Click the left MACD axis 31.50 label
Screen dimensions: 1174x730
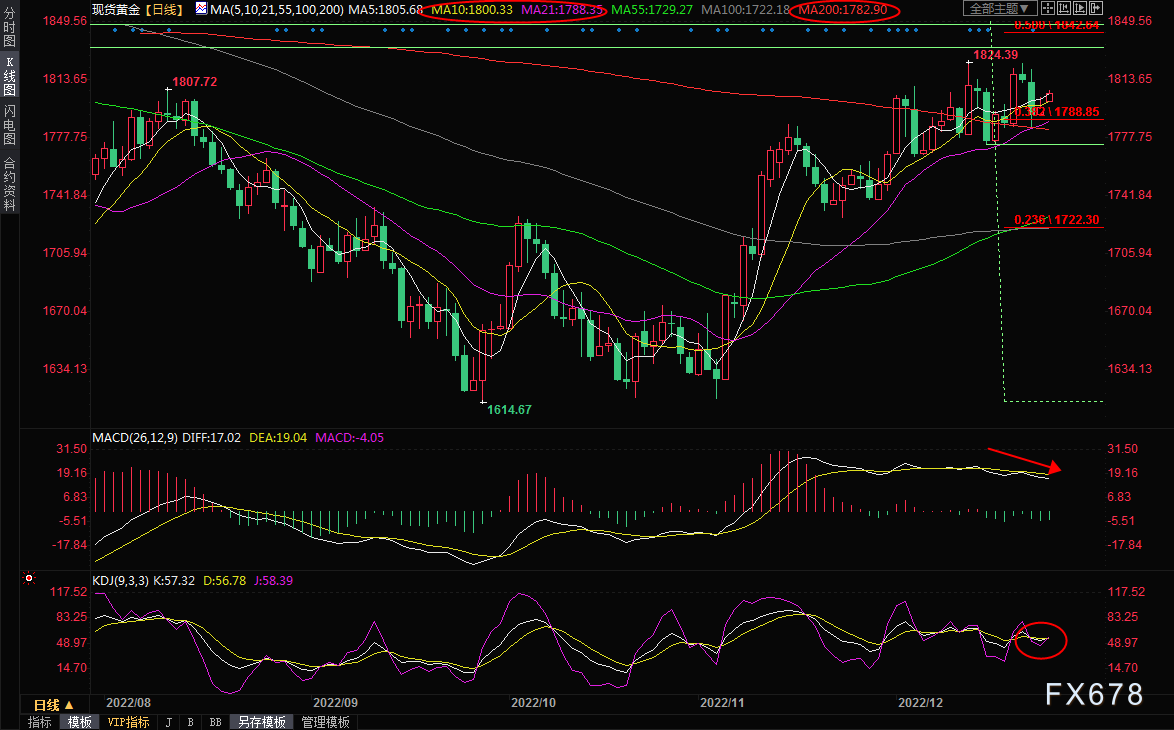coord(72,448)
